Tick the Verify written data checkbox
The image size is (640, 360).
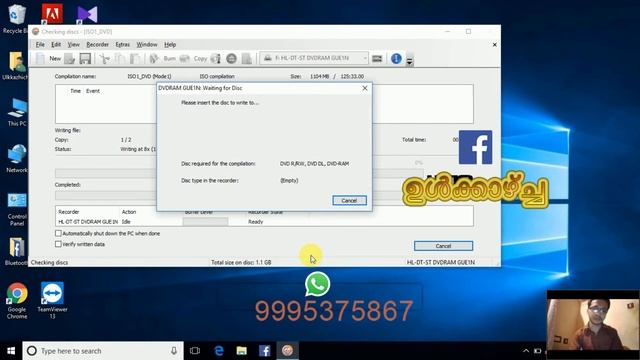(58, 244)
